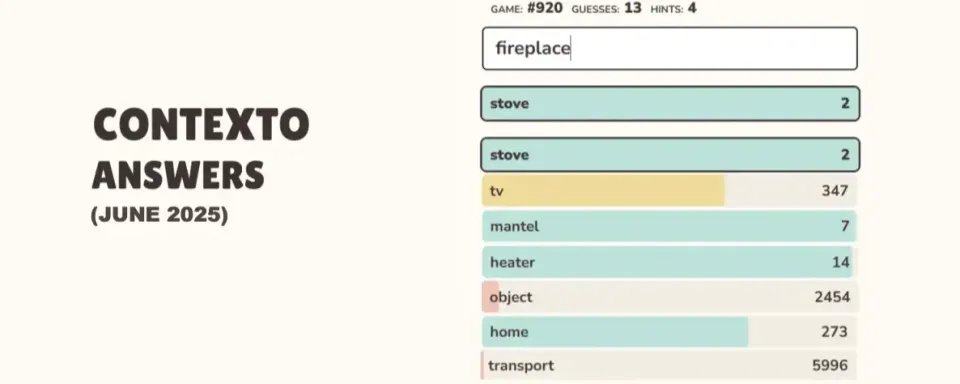Click the ANSWERS heading
960x384 pixels.
click(178, 175)
